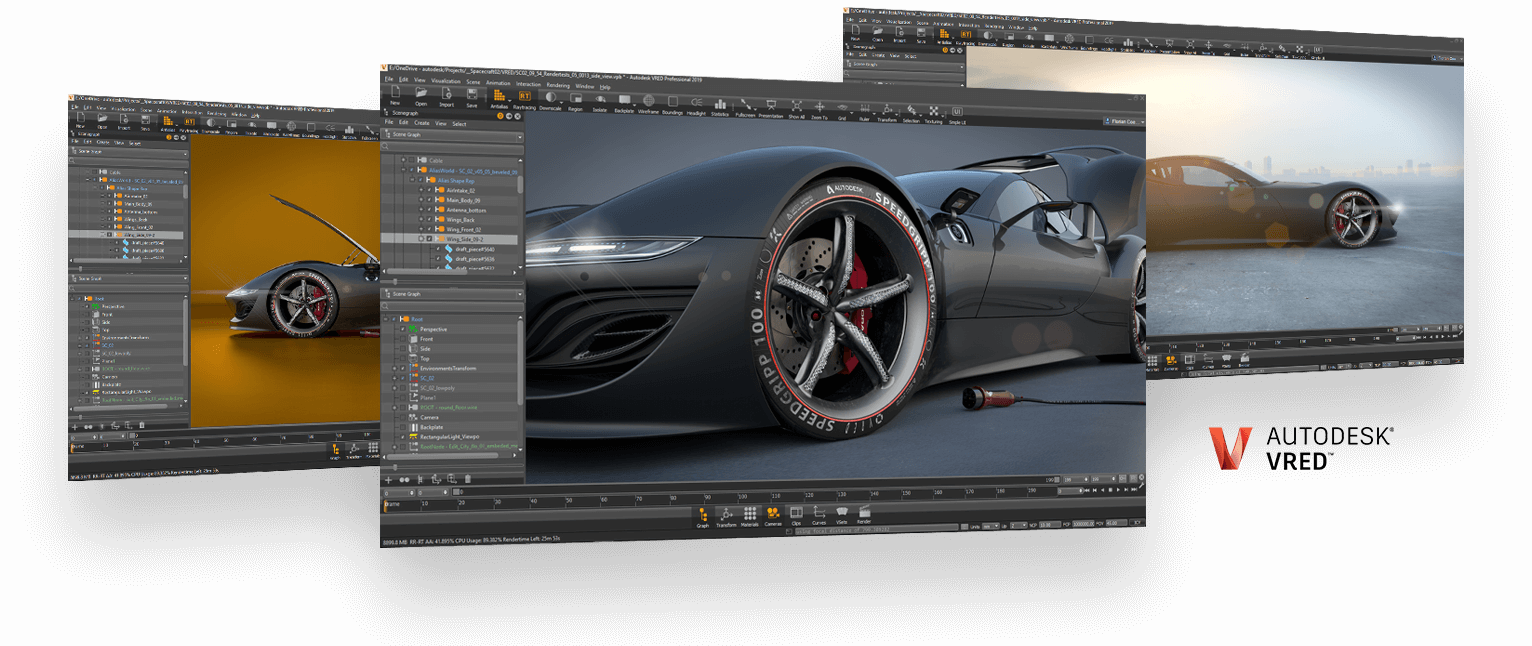The height and width of the screenshot is (646, 1532).
Task: Collapse the AliasWorld node in center tree
Action: [404, 170]
